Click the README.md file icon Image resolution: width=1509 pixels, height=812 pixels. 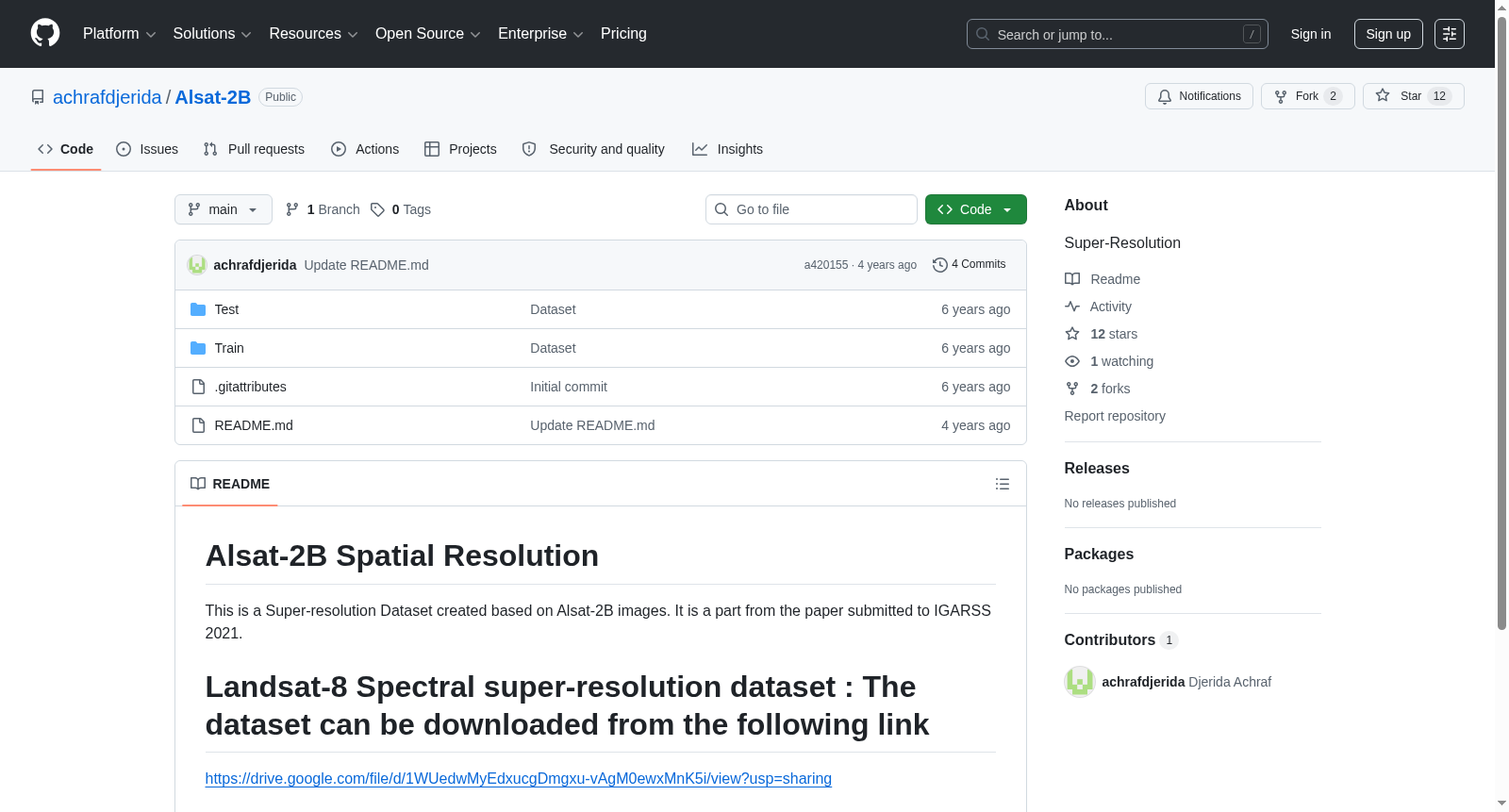point(198,425)
